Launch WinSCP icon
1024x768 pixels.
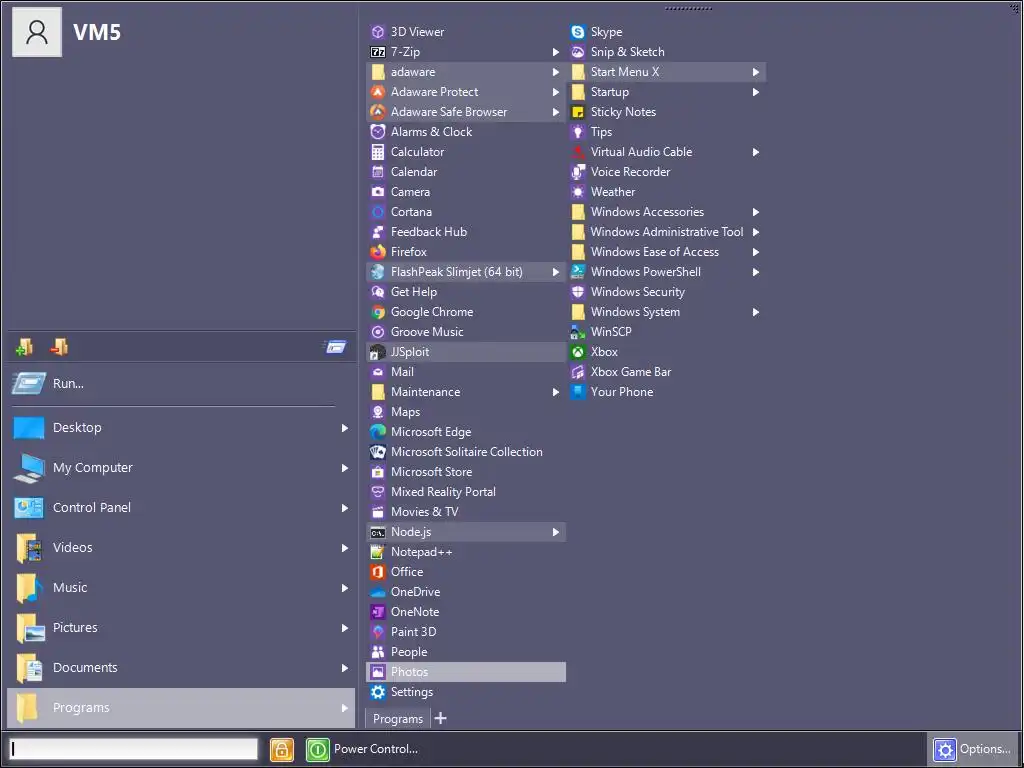point(577,332)
